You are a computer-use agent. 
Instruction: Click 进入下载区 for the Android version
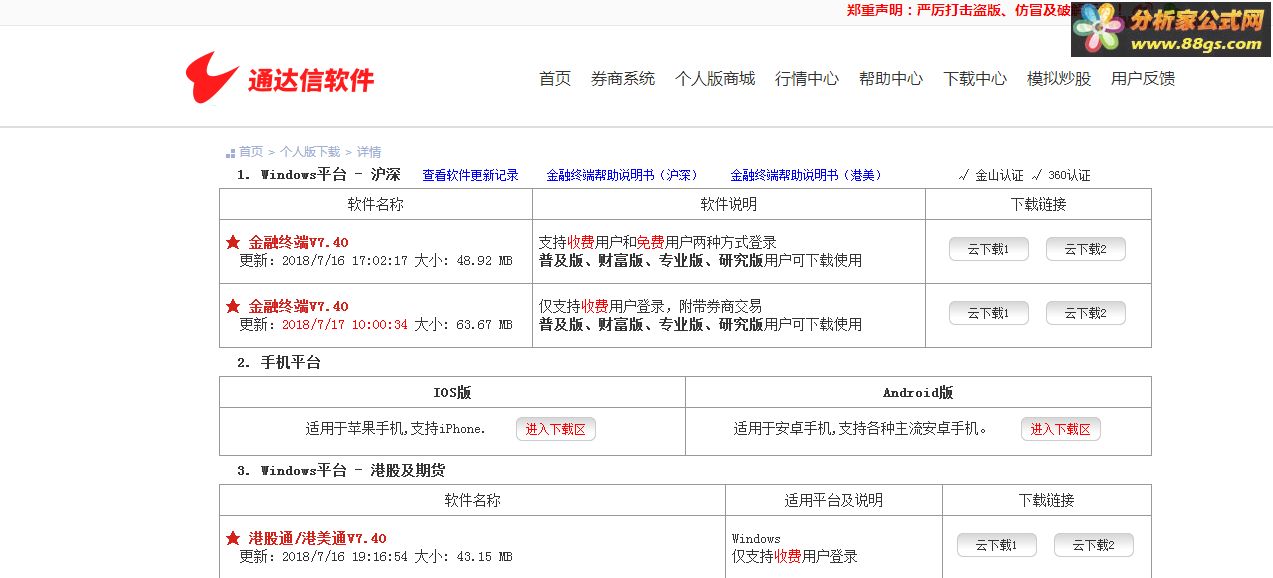coord(1060,429)
